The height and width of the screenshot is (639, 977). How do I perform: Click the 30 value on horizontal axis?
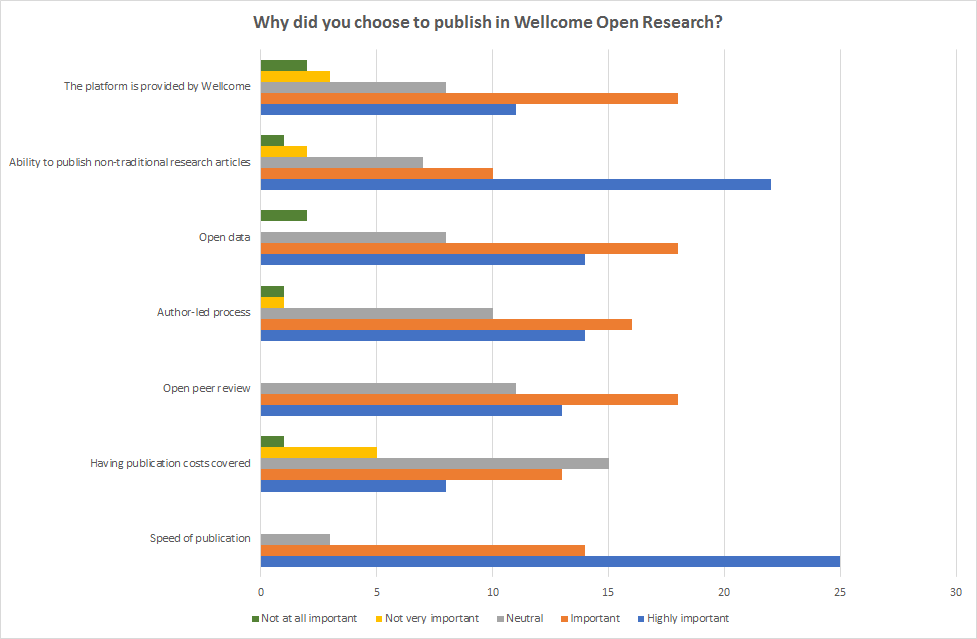pos(955,590)
